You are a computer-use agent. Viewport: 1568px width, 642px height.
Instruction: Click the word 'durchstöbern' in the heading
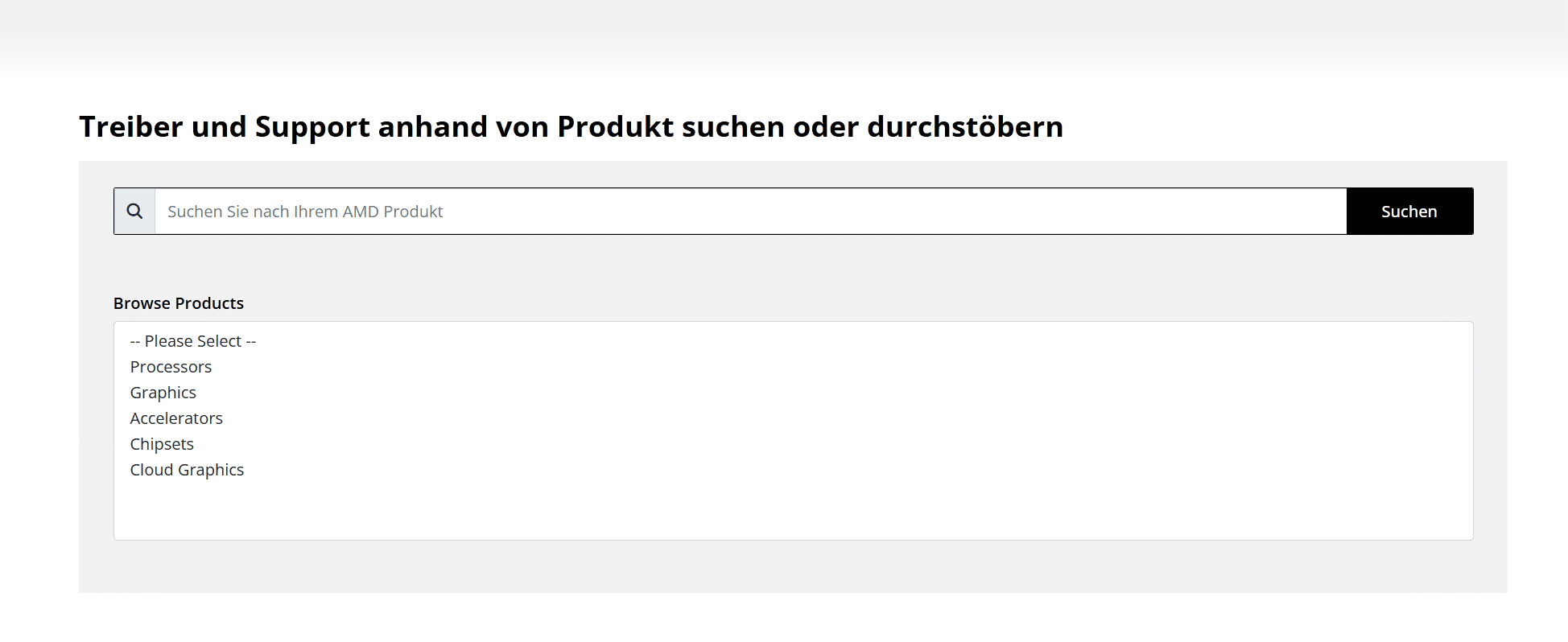coord(964,127)
